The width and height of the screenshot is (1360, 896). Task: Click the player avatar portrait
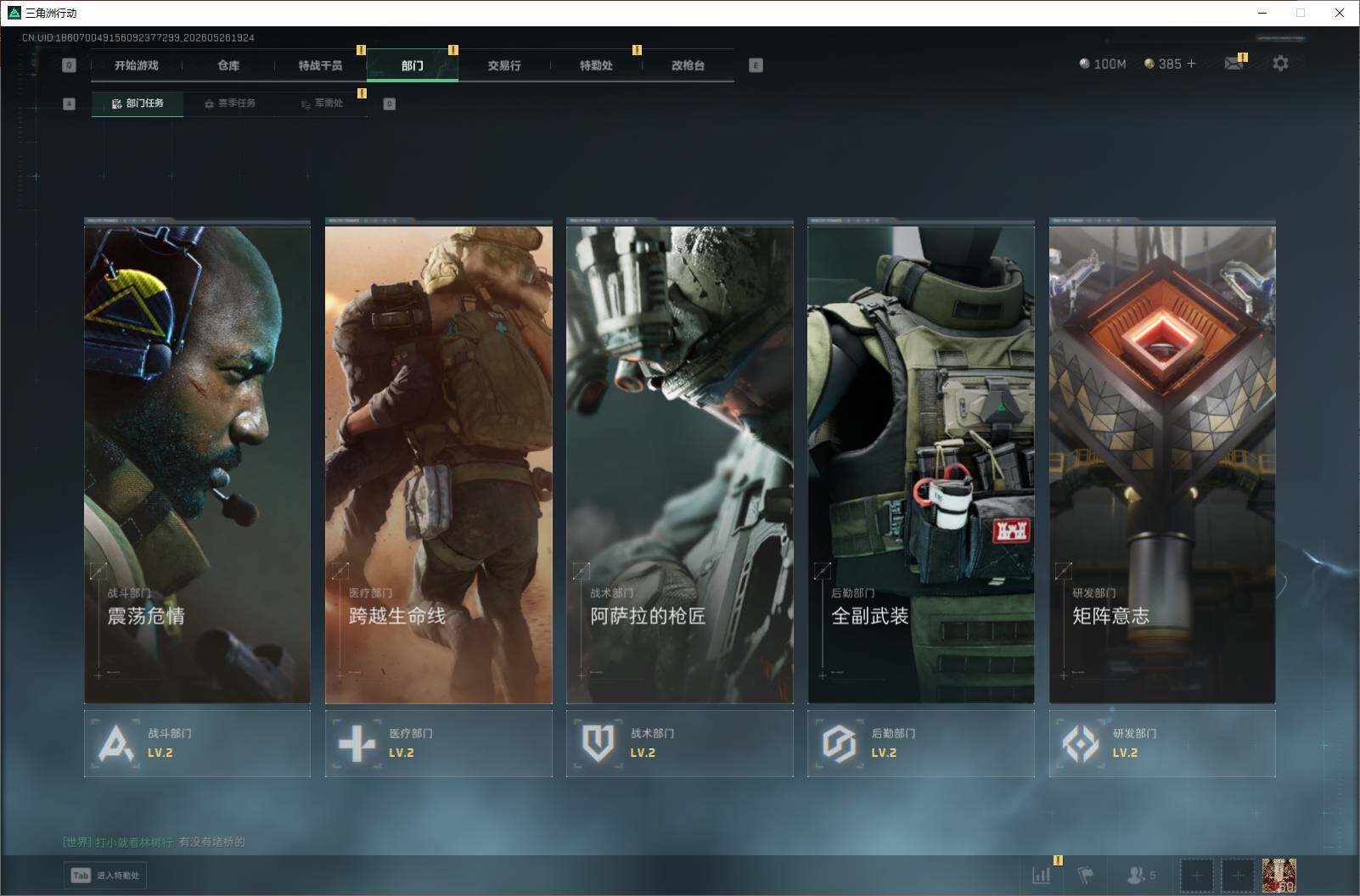[x=1279, y=875]
